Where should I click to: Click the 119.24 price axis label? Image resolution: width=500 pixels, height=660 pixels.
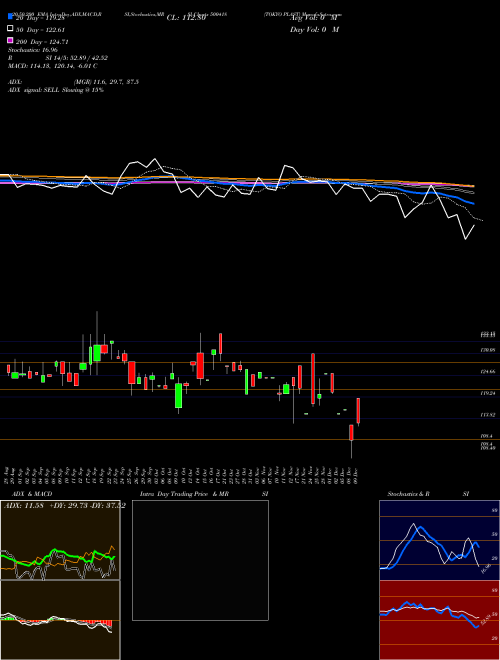point(488,393)
